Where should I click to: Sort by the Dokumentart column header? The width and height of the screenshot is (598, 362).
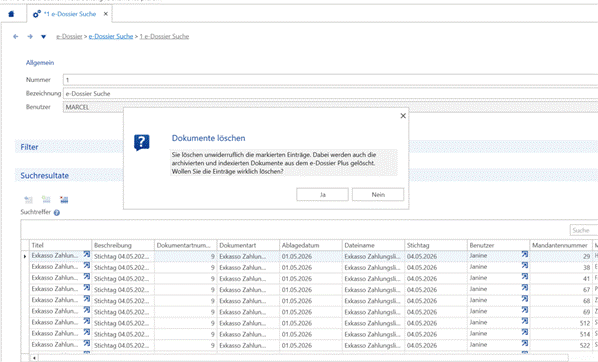(x=248, y=245)
